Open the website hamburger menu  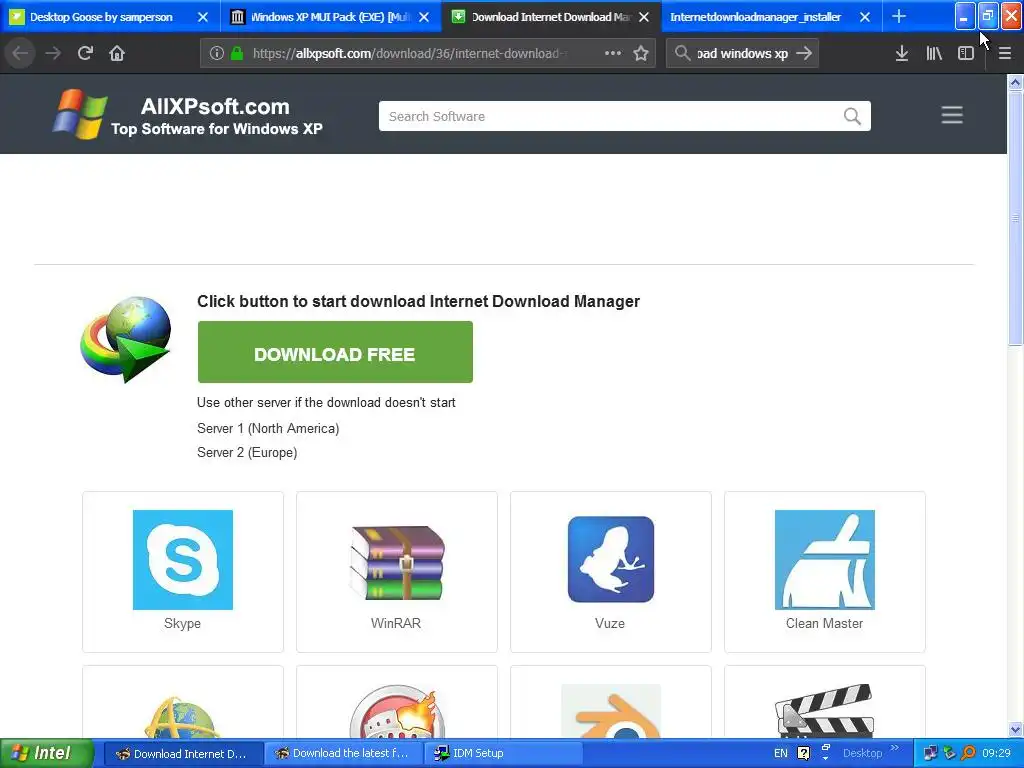952,115
